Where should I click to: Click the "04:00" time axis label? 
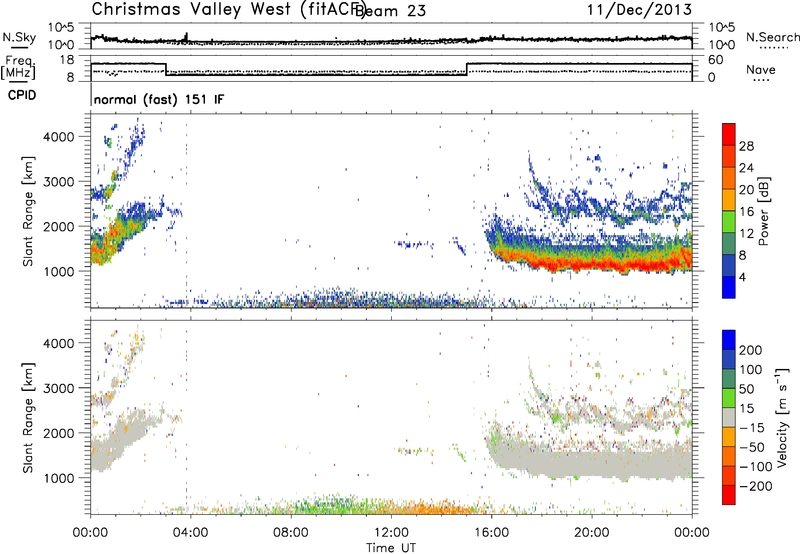(x=191, y=533)
